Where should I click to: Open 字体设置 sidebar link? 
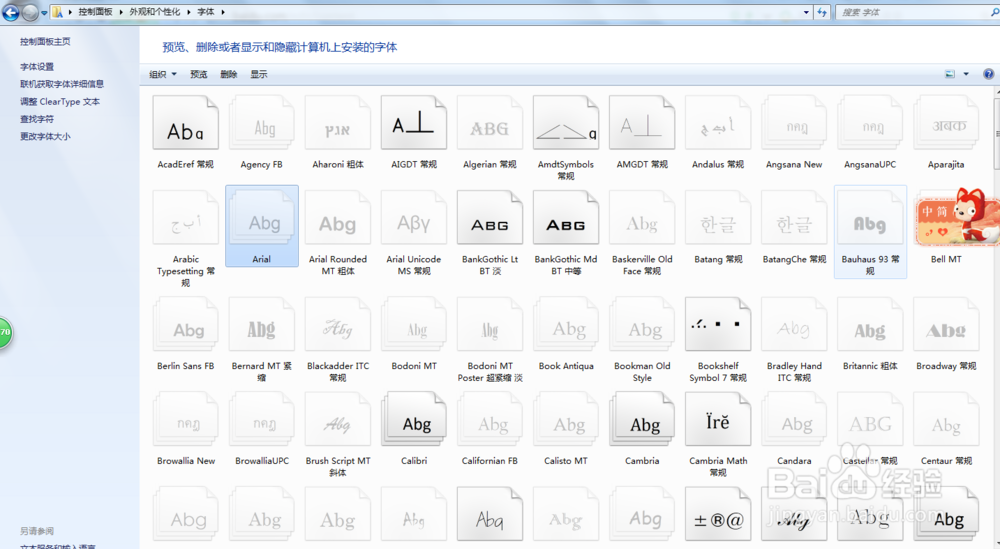coord(37,66)
